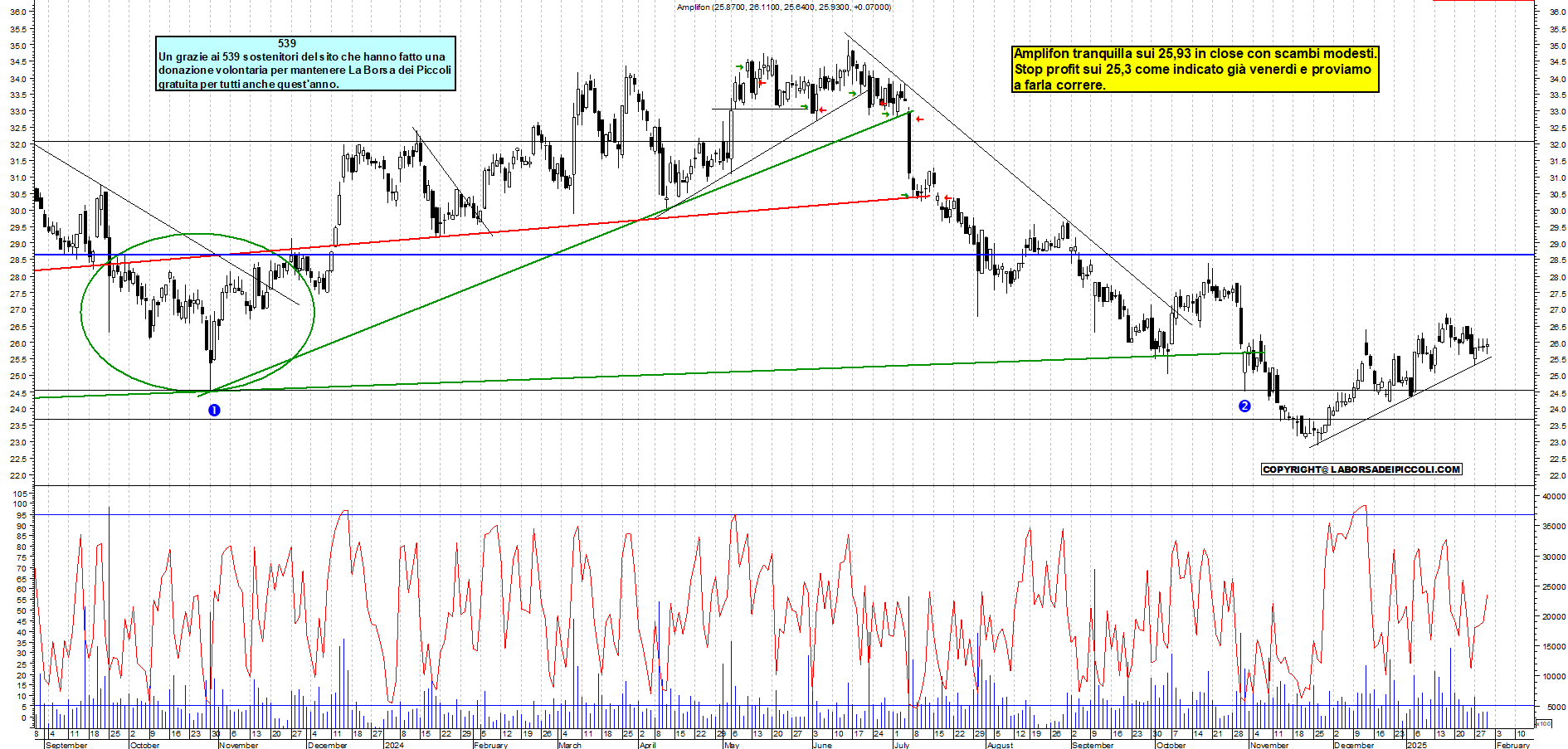
Task: Click the Amplifon chart title with price values
Action: pos(784,7)
